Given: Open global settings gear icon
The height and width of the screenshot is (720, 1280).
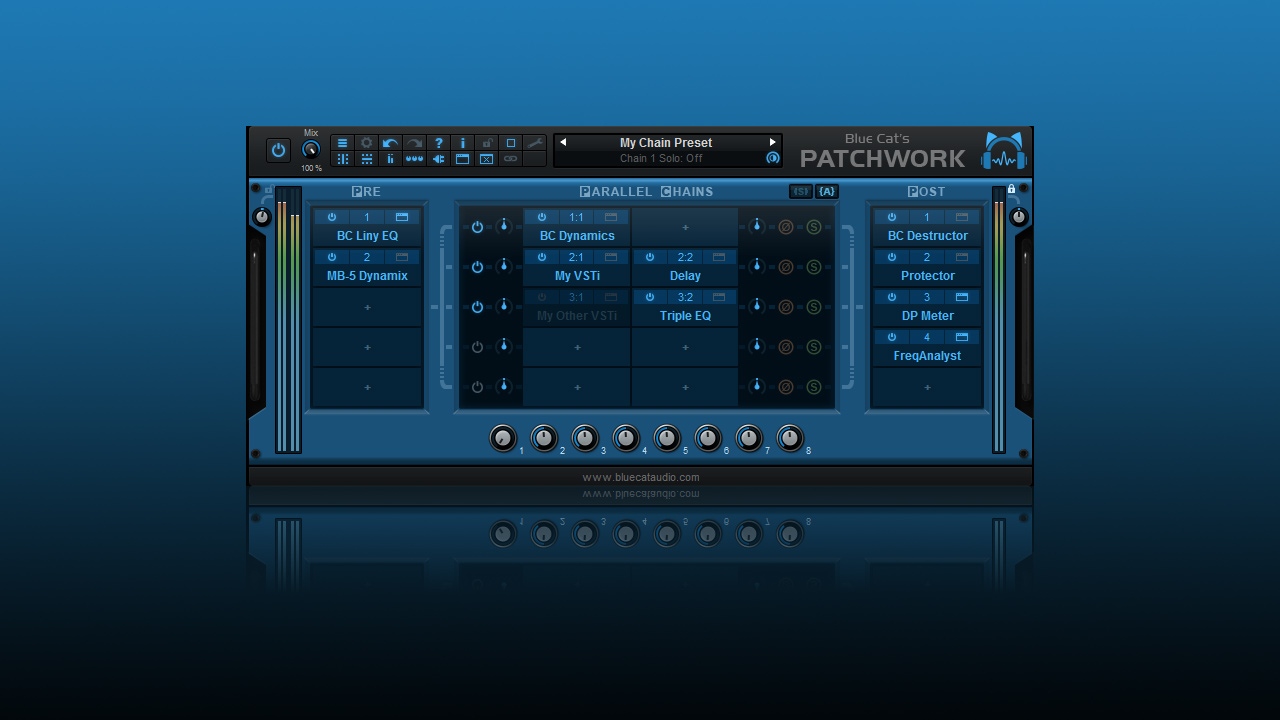Looking at the screenshot, I should pos(367,143).
